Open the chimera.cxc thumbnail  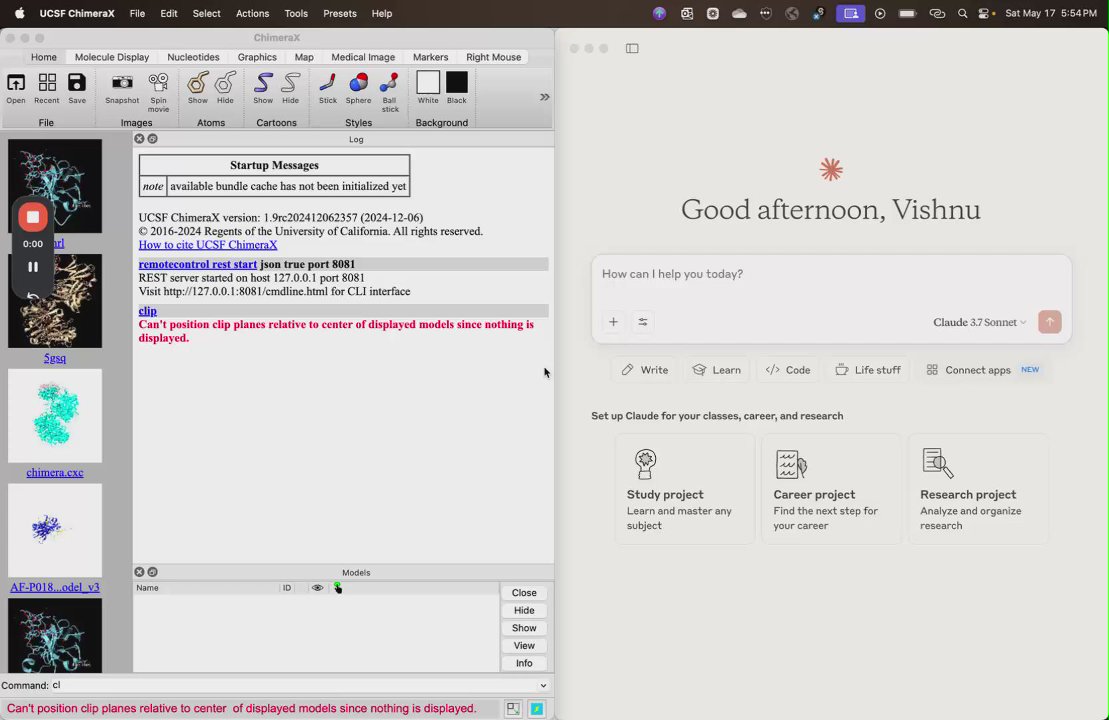click(55, 416)
